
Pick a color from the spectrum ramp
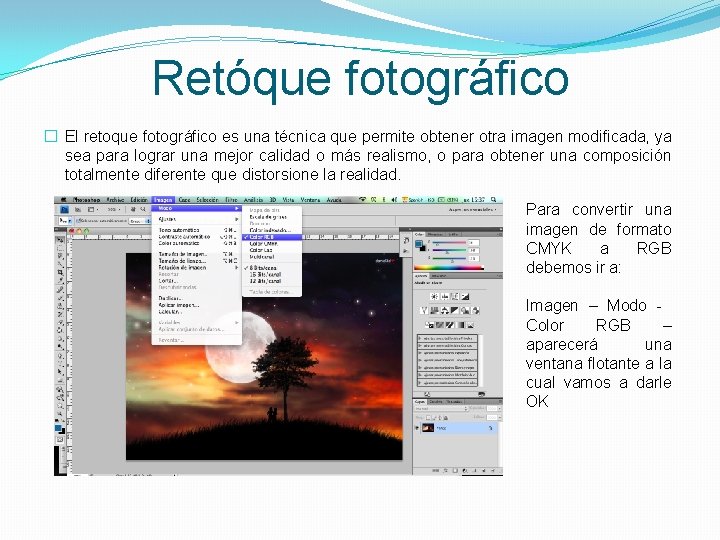pyautogui.click(x=449, y=267)
